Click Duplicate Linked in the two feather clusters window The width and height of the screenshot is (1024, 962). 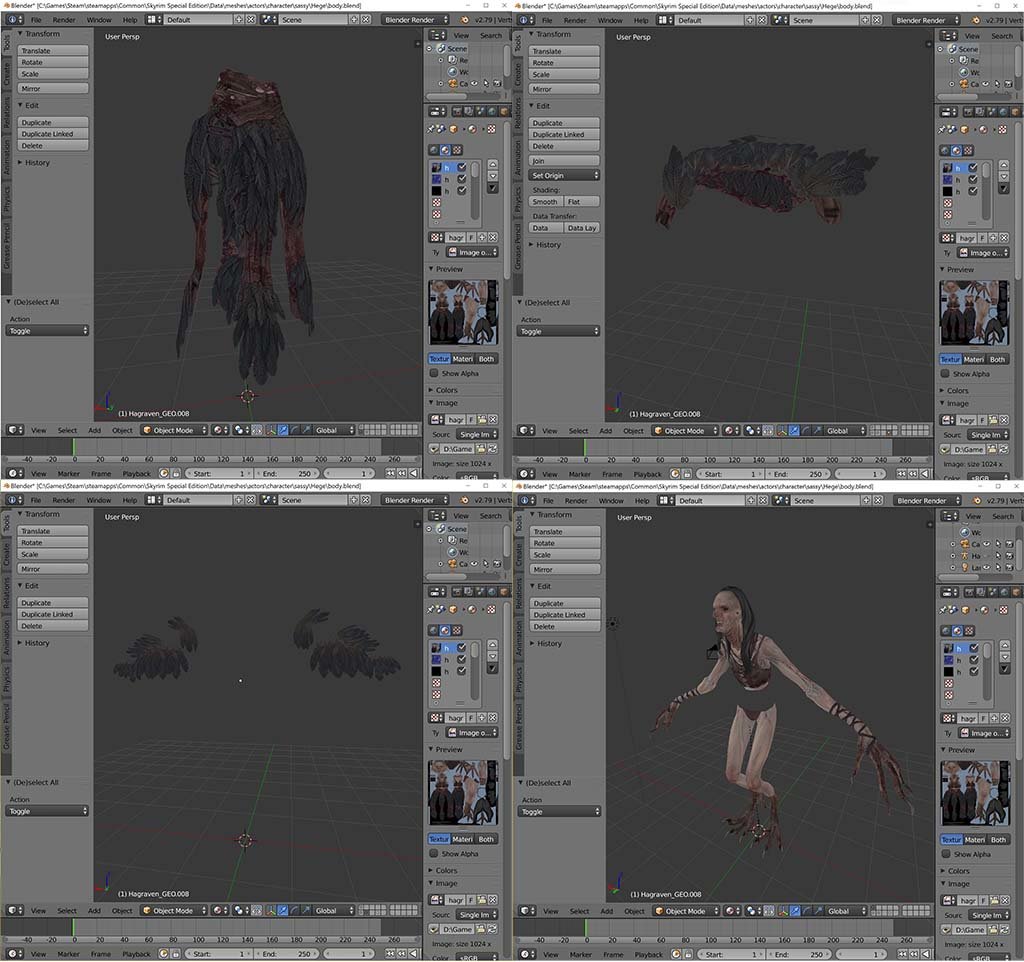pos(53,614)
